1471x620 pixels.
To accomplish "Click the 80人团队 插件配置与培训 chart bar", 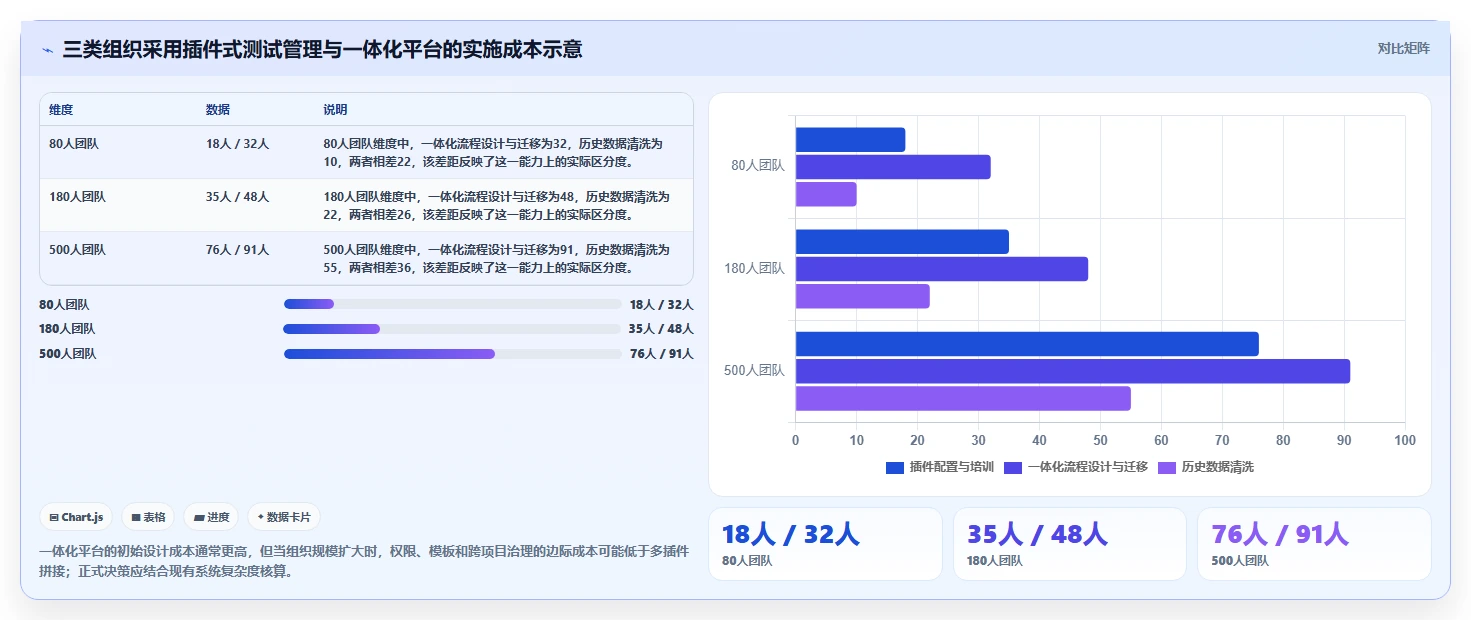I will point(850,140).
